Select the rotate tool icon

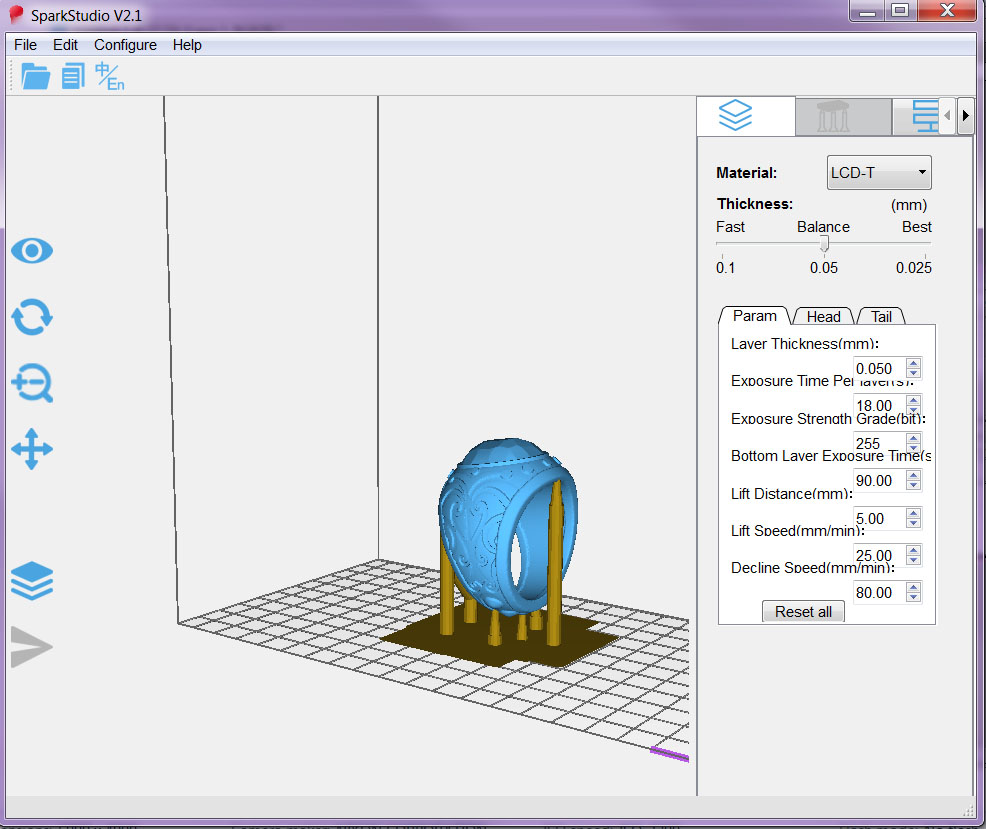click(x=32, y=317)
